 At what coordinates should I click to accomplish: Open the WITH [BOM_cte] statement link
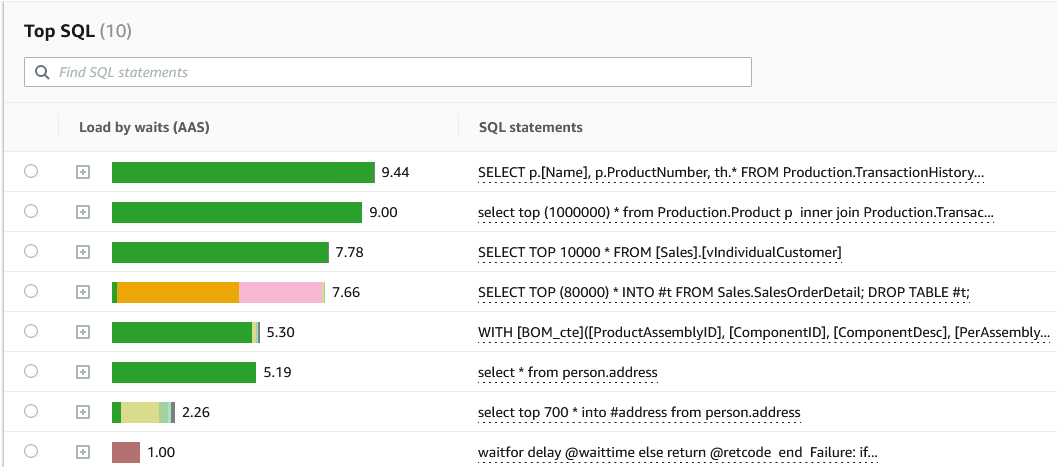[x=765, y=332]
